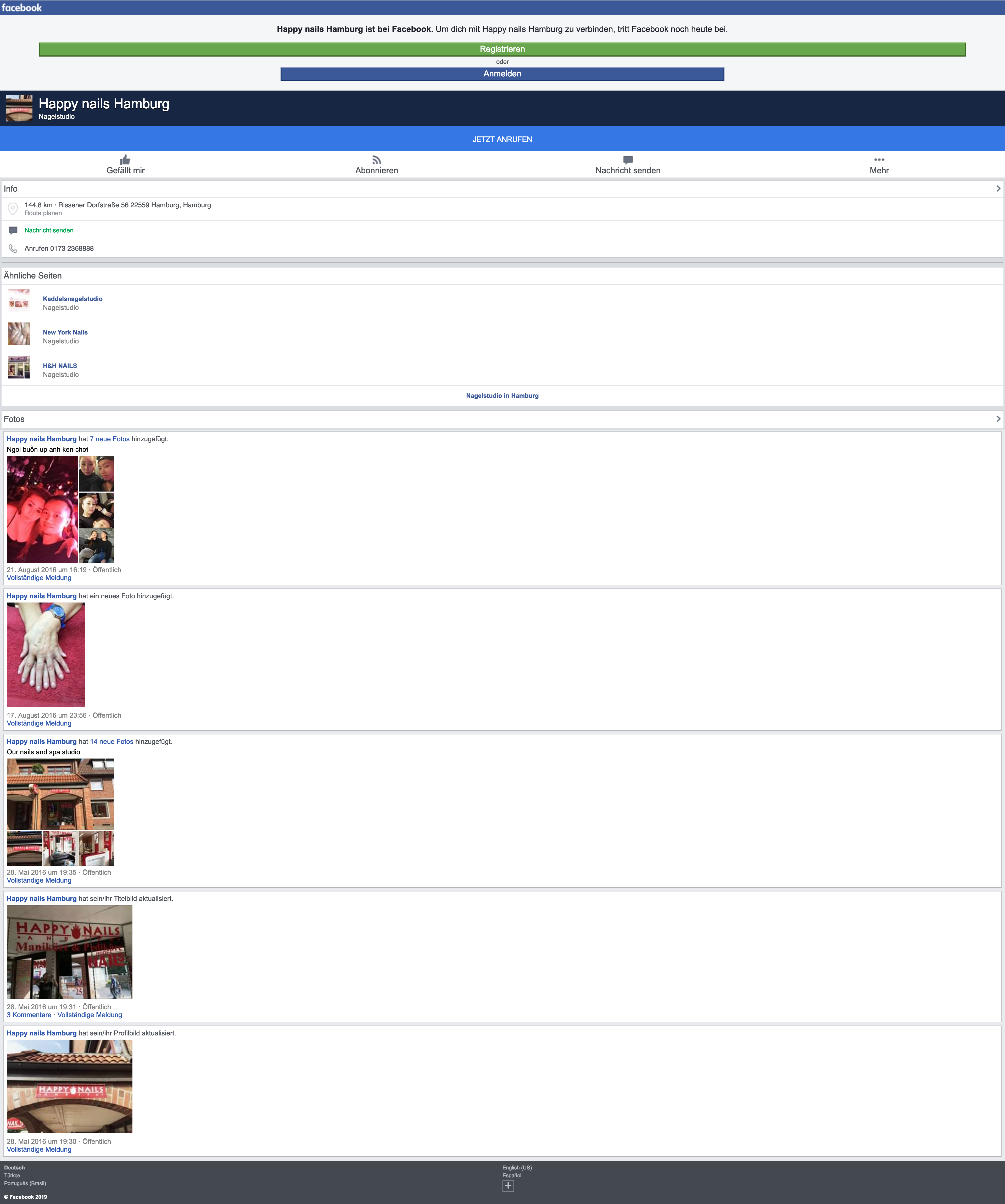Expand the Info section chevron
Screen dimensions: 1005x1204
[998, 189]
